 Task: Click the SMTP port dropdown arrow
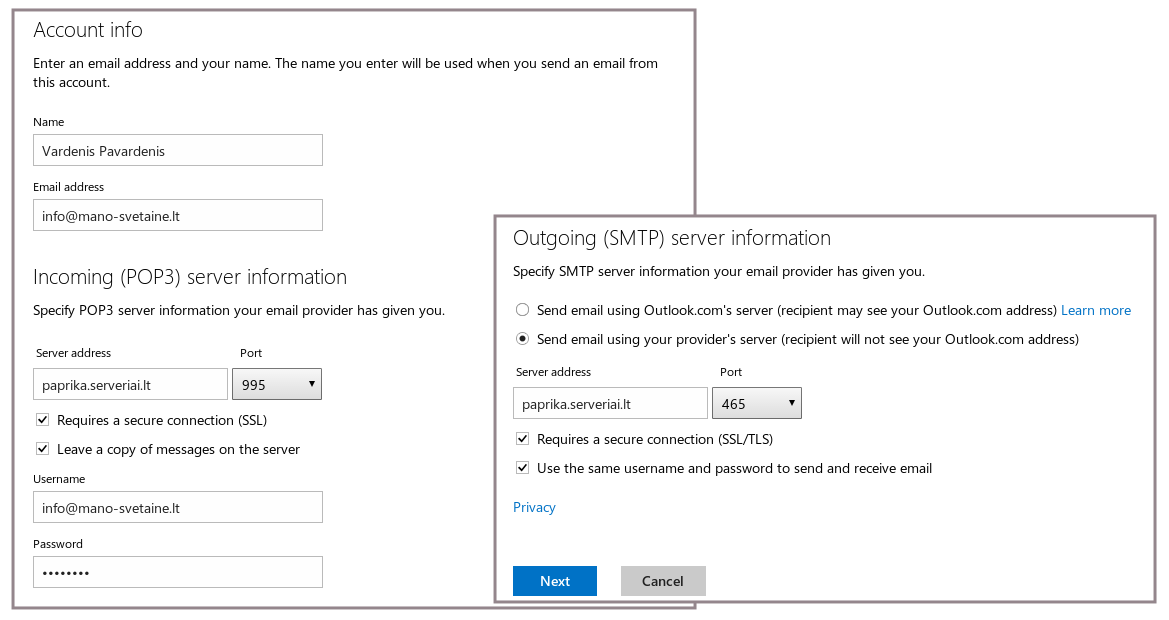792,403
